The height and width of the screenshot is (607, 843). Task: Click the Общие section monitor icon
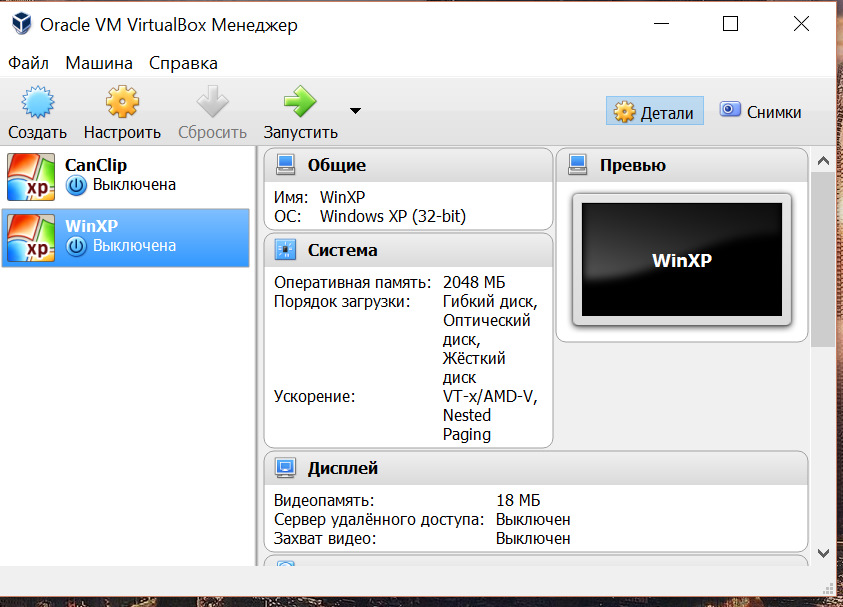pyautogui.click(x=285, y=165)
